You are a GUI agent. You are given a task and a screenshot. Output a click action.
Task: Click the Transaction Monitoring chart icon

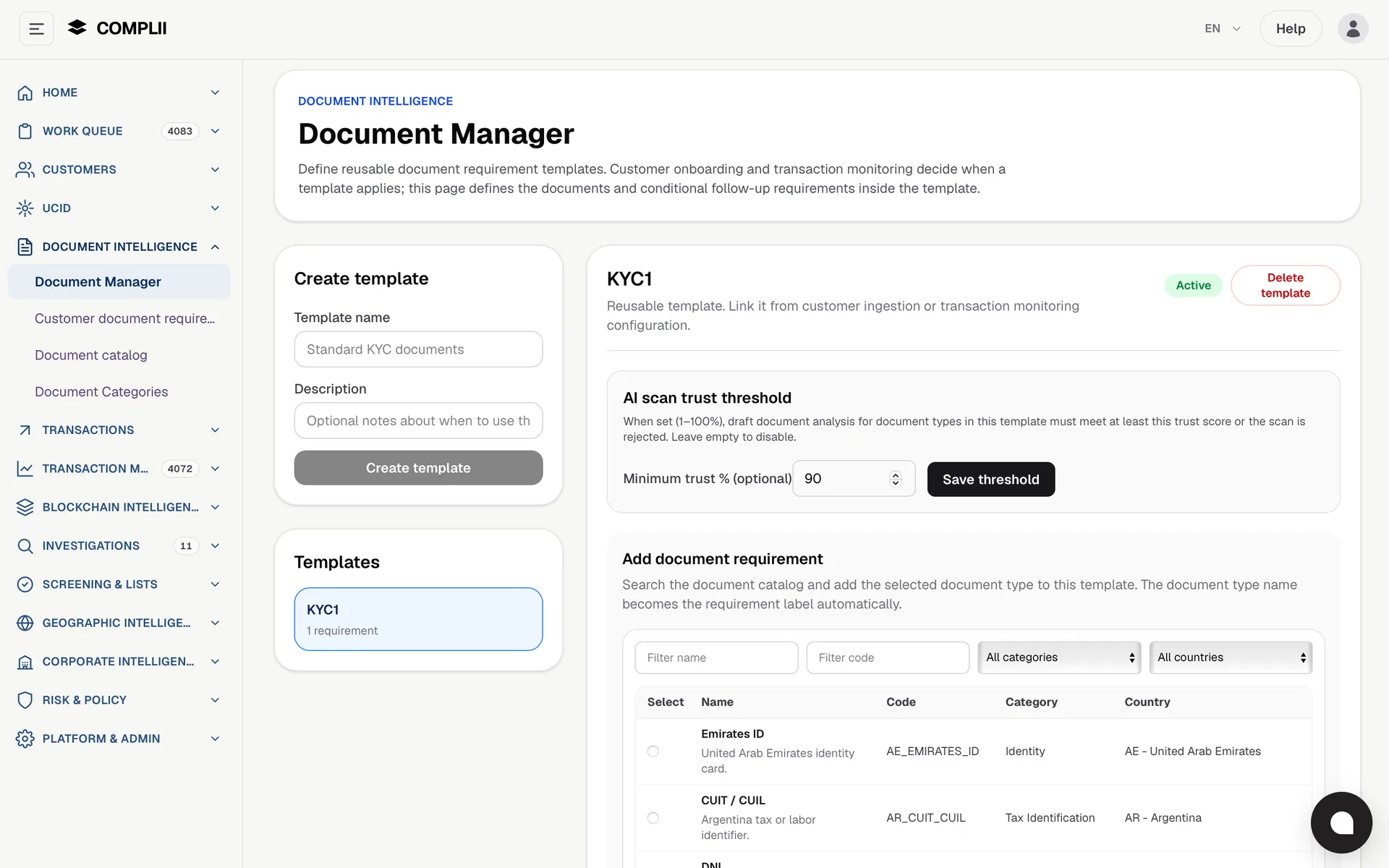[25, 469]
